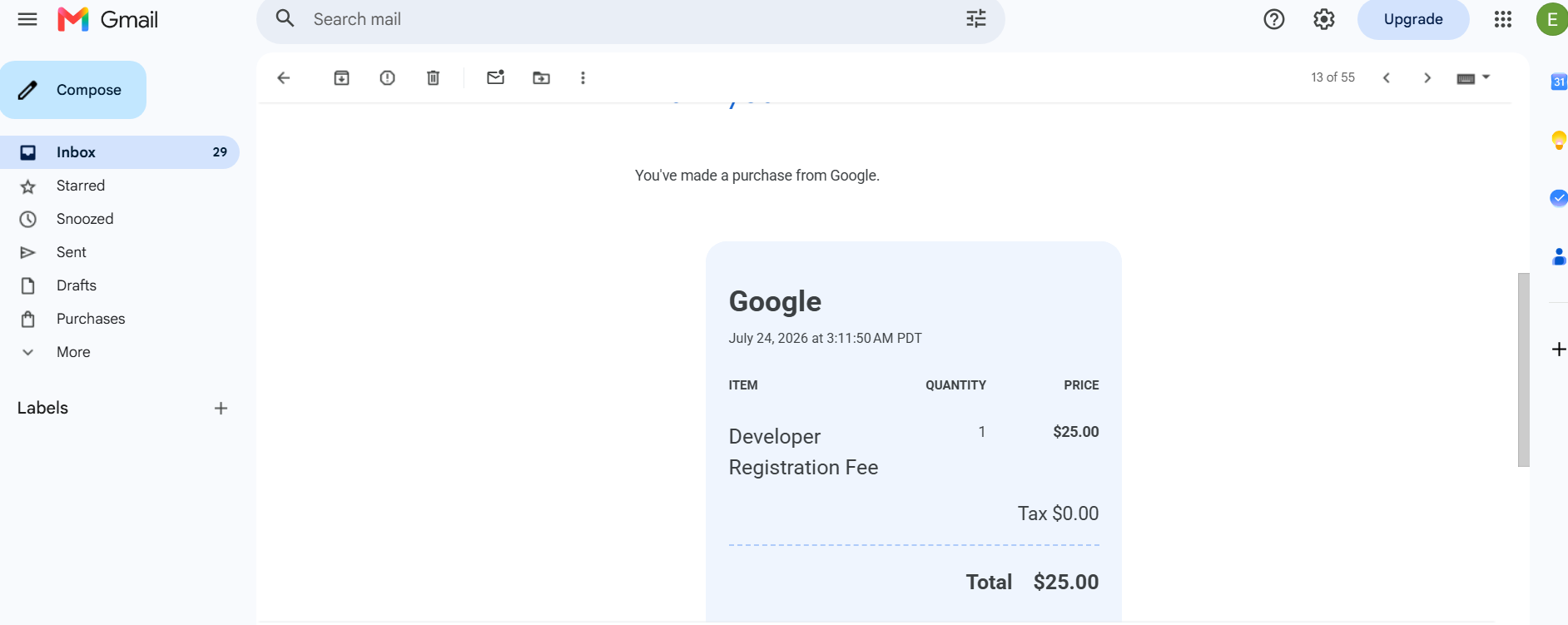Get add-ons plus icon
The height and width of the screenshot is (625, 1568).
(1559, 350)
